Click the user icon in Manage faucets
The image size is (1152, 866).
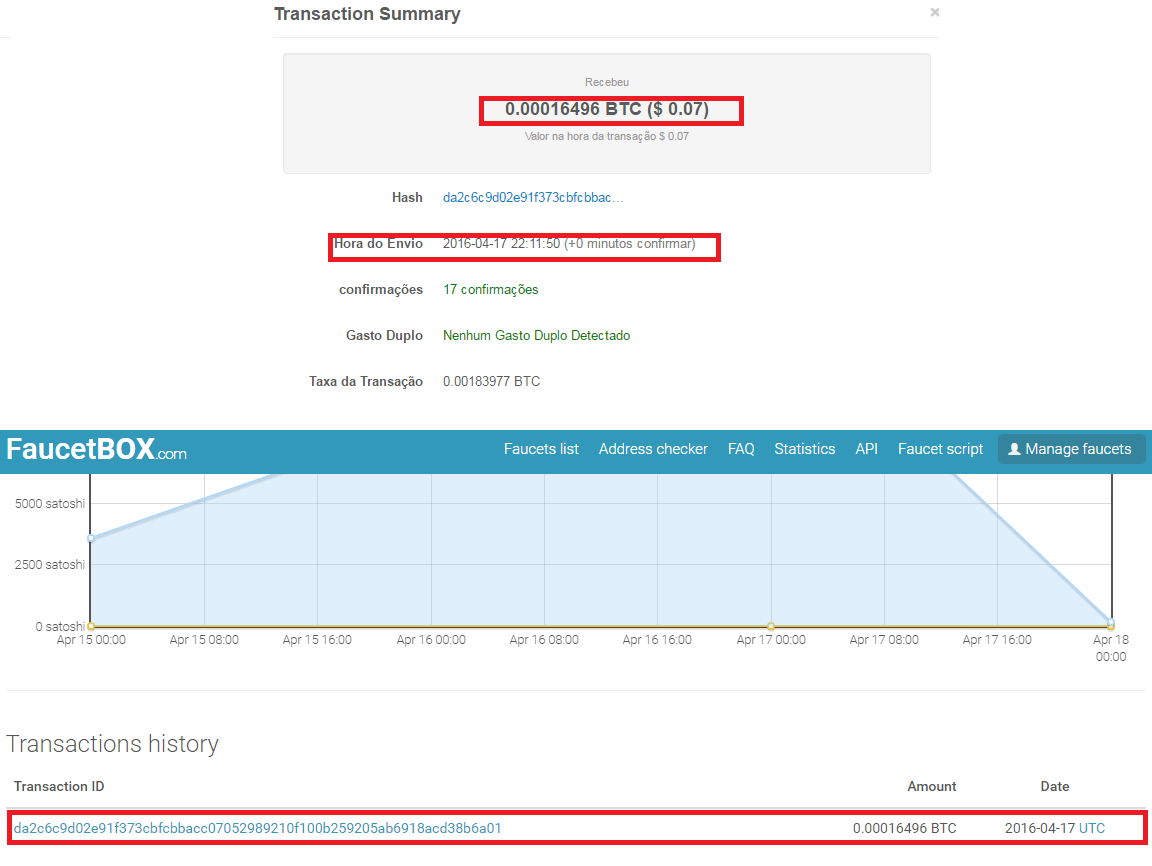[x=1014, y=449]
